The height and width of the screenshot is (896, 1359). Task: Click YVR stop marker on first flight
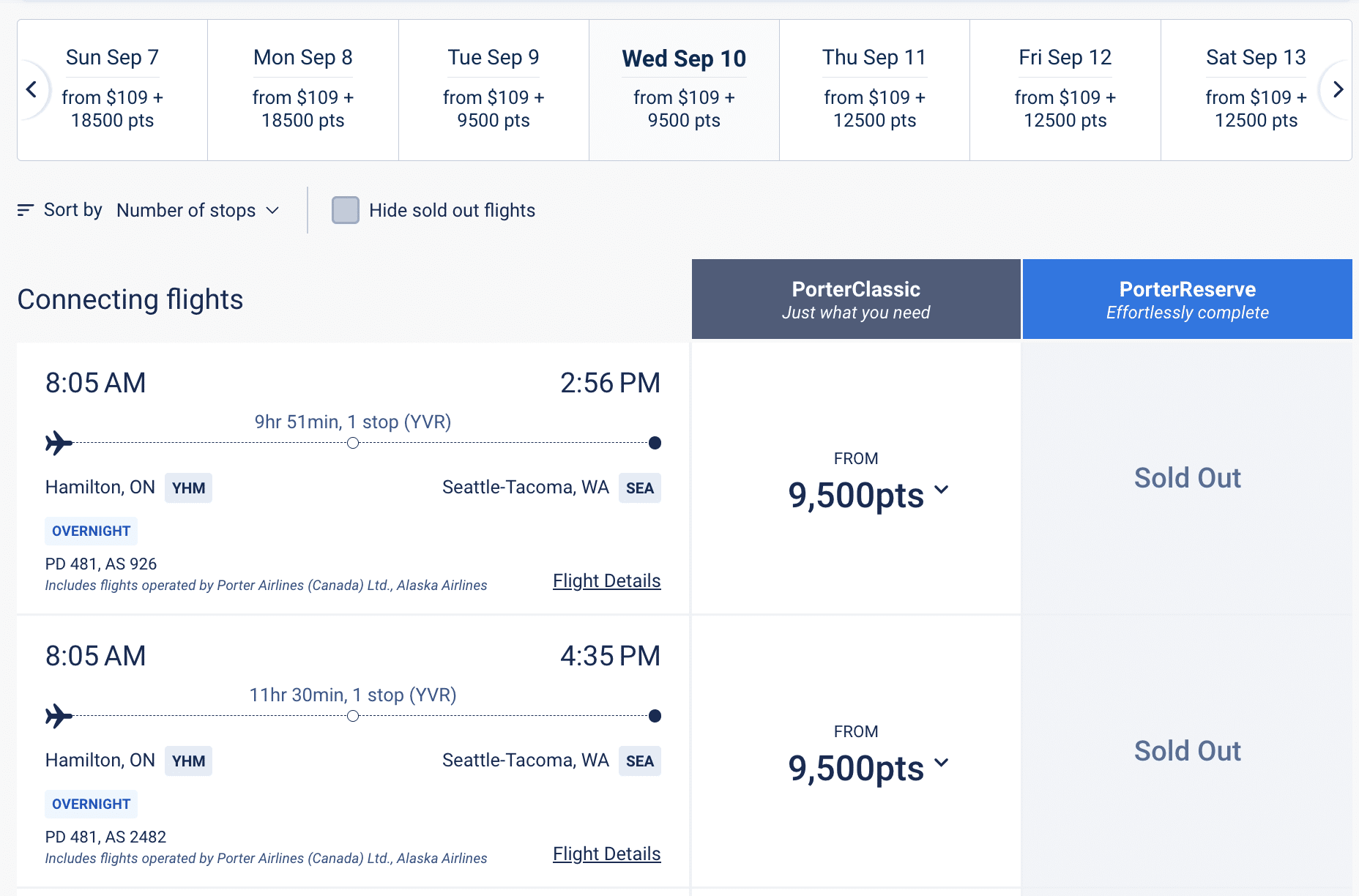coord(353,443)
